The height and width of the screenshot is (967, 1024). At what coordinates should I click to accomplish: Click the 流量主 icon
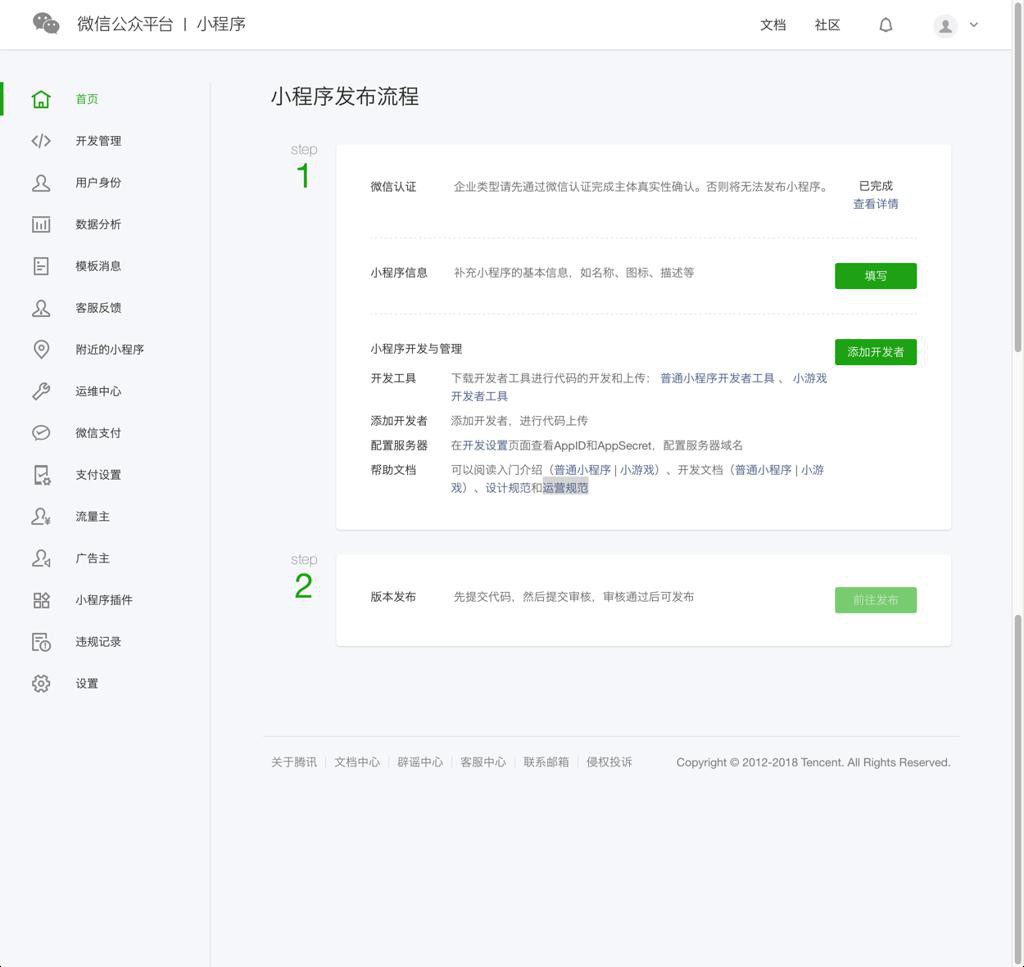41,516
